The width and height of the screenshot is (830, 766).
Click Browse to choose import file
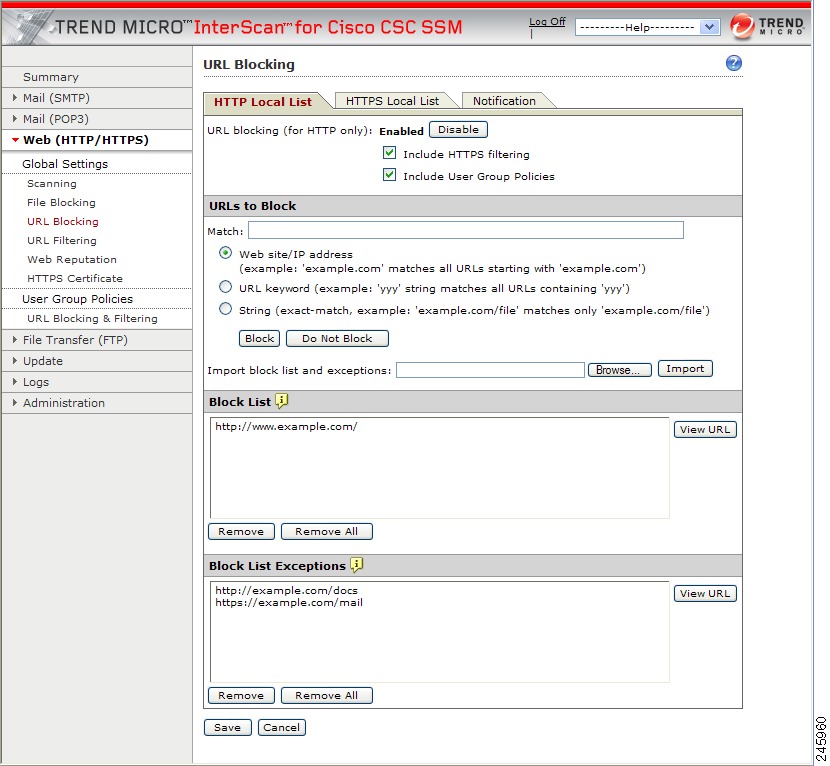pos(619,370)
